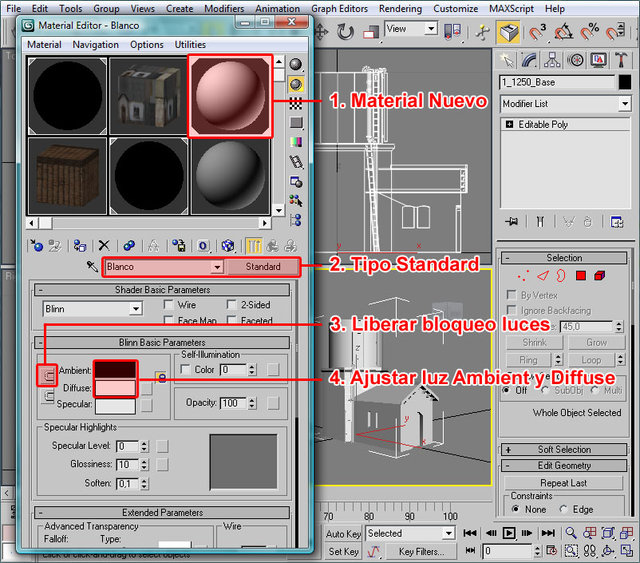Click the Repeat Last button
Image resolution: width=640 pixels, height=563 pixels.
(x=564, y=482)
